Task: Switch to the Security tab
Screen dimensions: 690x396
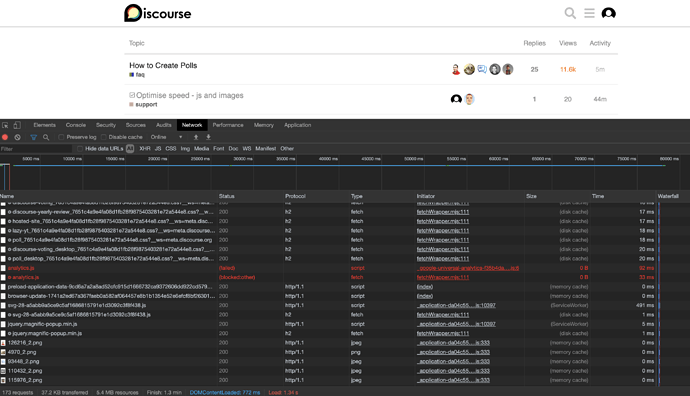Action: (x=106, y=125)
